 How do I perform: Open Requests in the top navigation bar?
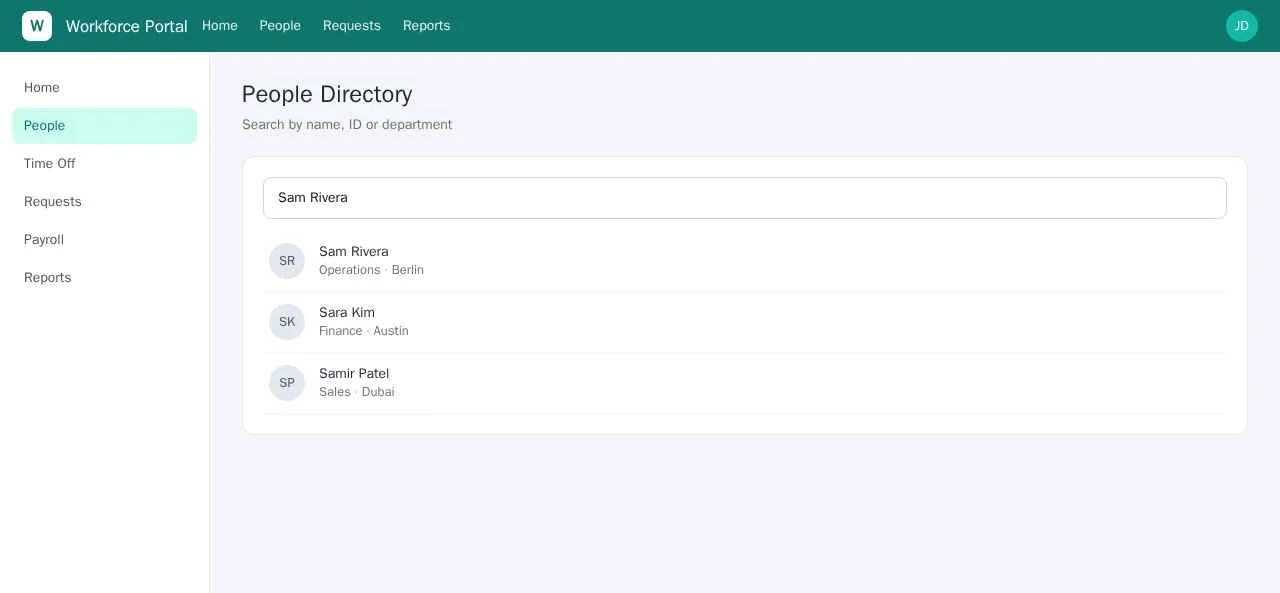(x=352, y=26)
